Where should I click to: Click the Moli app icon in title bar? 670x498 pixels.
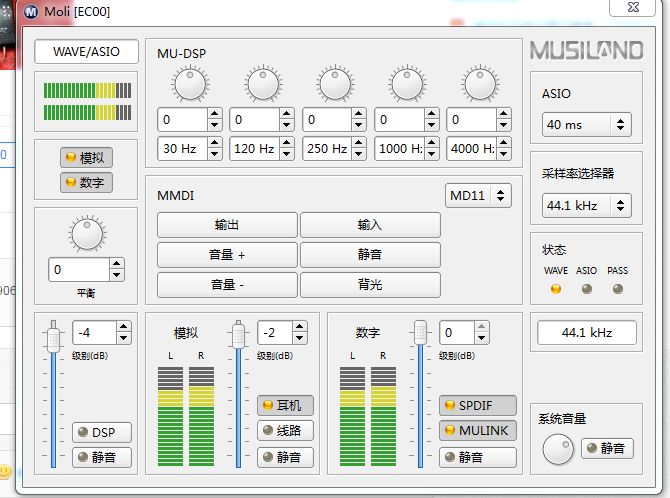tap(31, 12)
